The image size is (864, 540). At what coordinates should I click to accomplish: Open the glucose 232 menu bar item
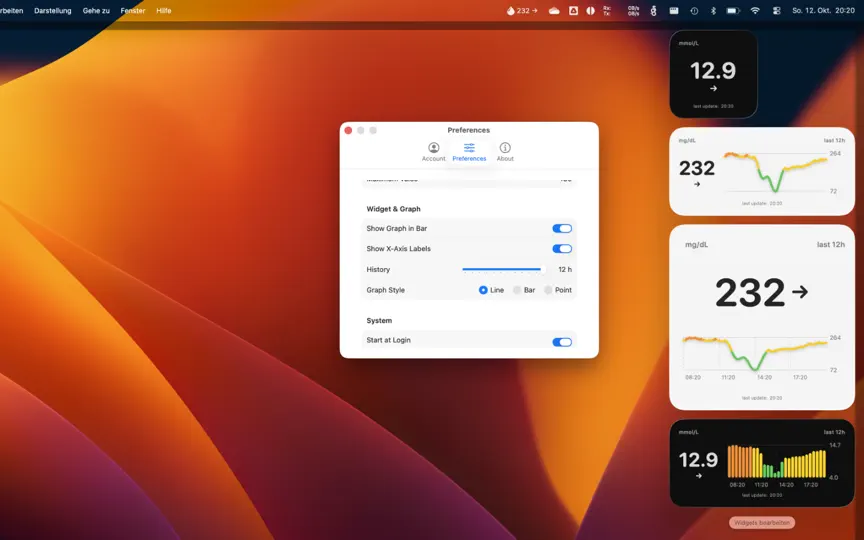[x=522, y=10]
